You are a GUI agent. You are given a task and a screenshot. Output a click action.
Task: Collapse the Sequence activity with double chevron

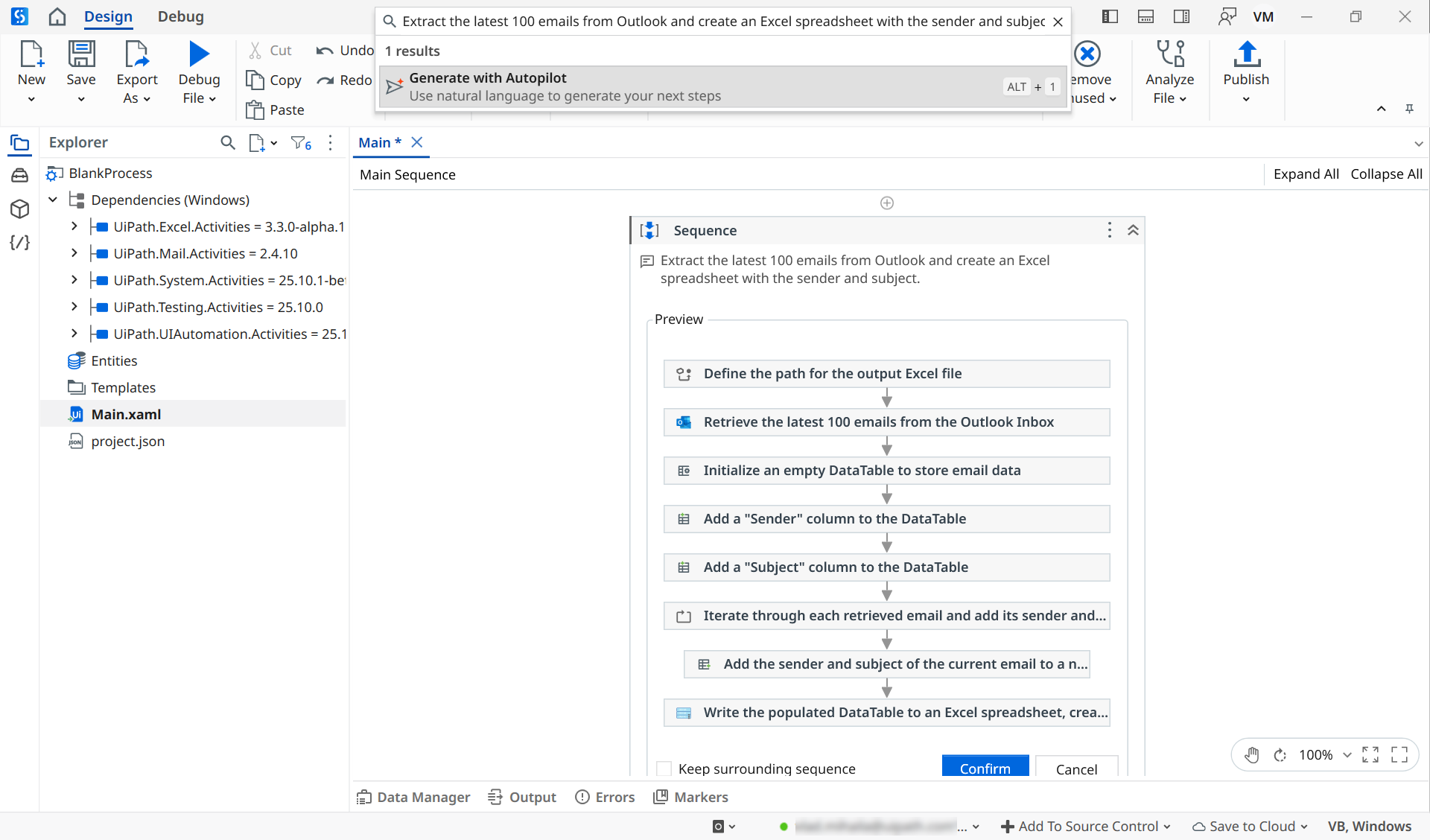click(x=1133, y=230)
